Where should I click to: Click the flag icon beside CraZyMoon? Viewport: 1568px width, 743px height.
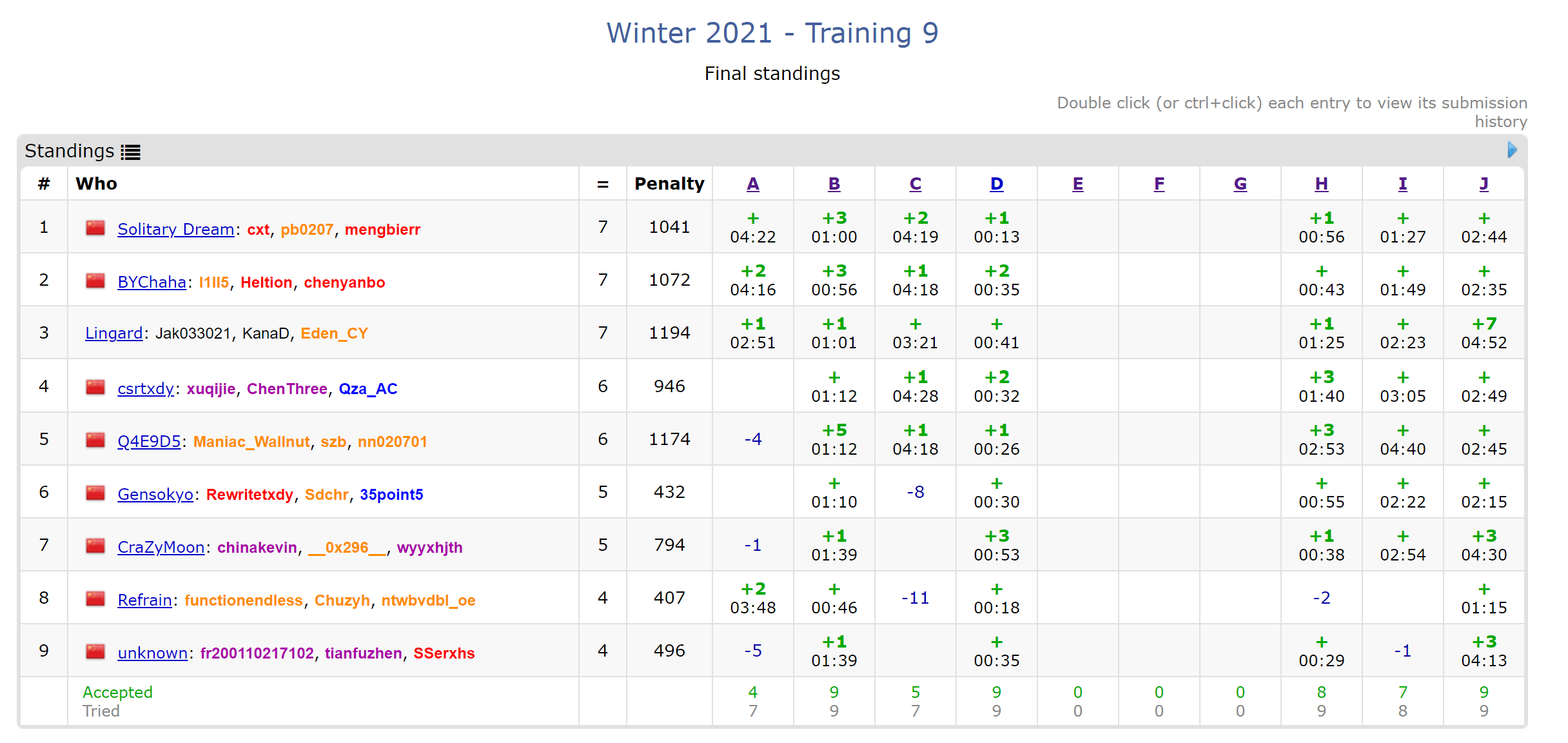pos(95,546)
